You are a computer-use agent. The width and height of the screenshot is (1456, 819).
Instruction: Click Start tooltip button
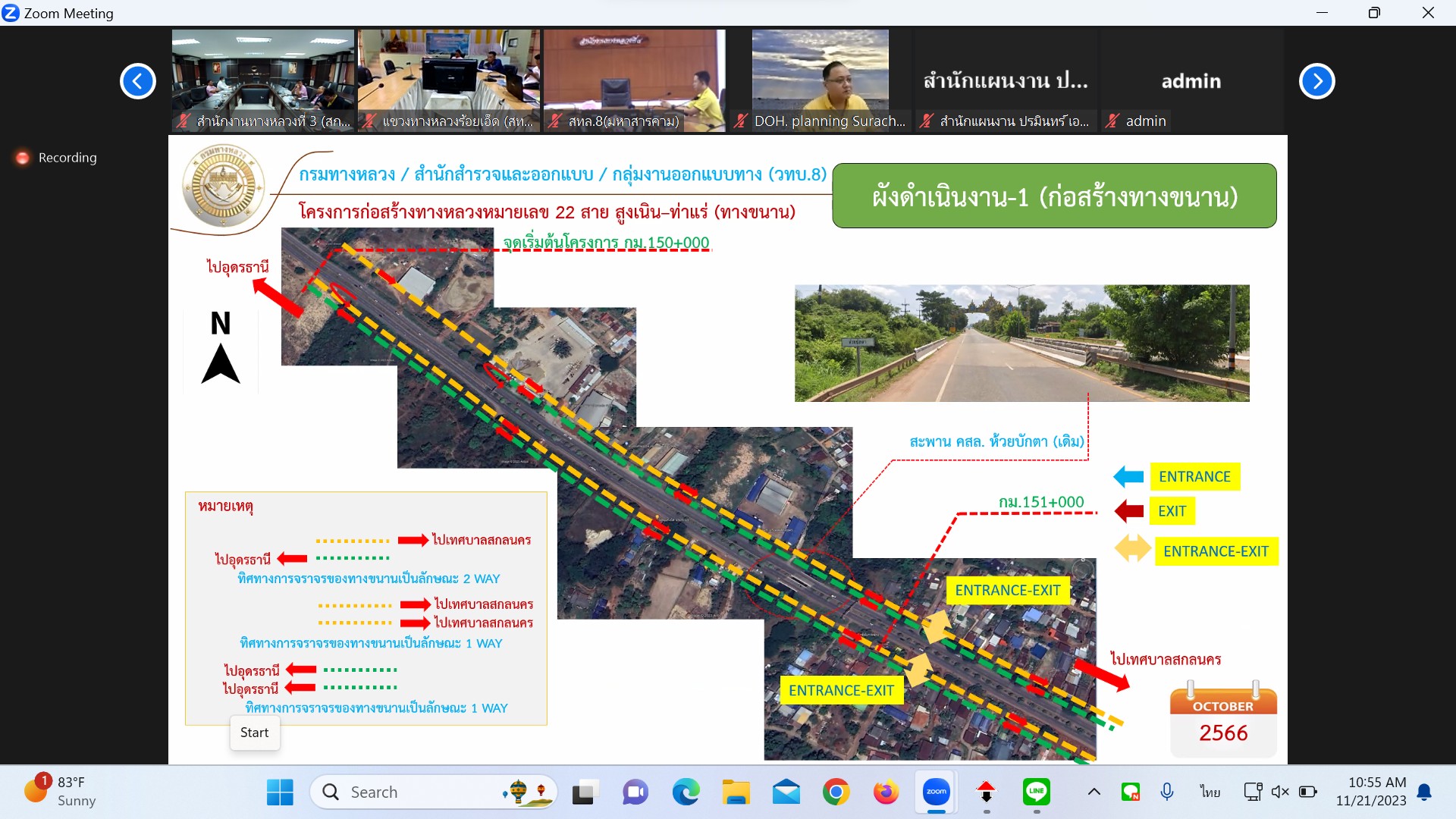click(255, 733)
